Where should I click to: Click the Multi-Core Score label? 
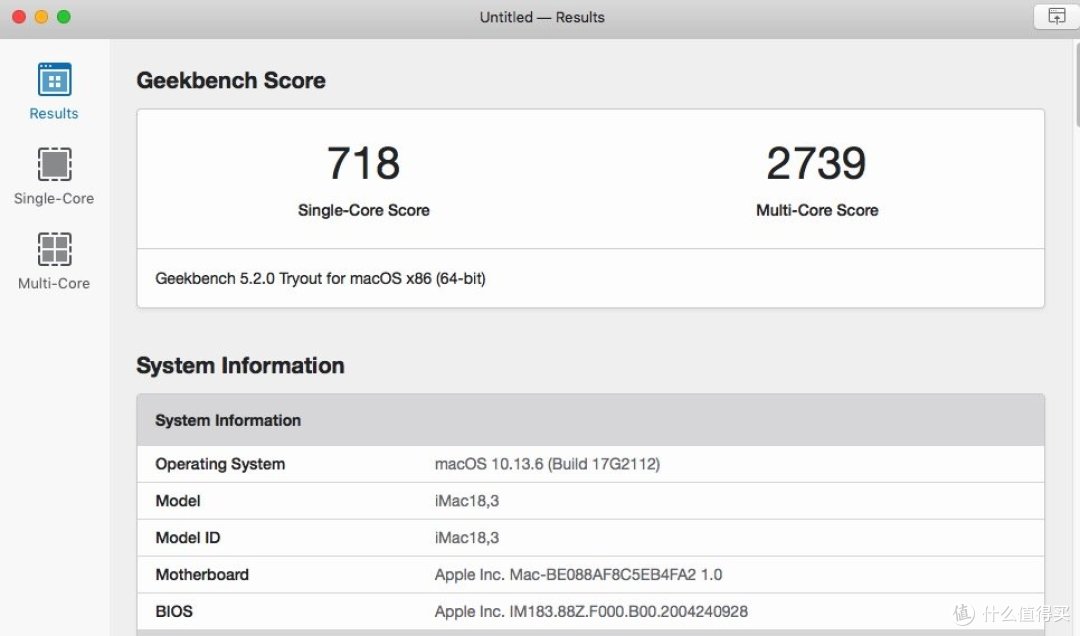click(817, 210)
